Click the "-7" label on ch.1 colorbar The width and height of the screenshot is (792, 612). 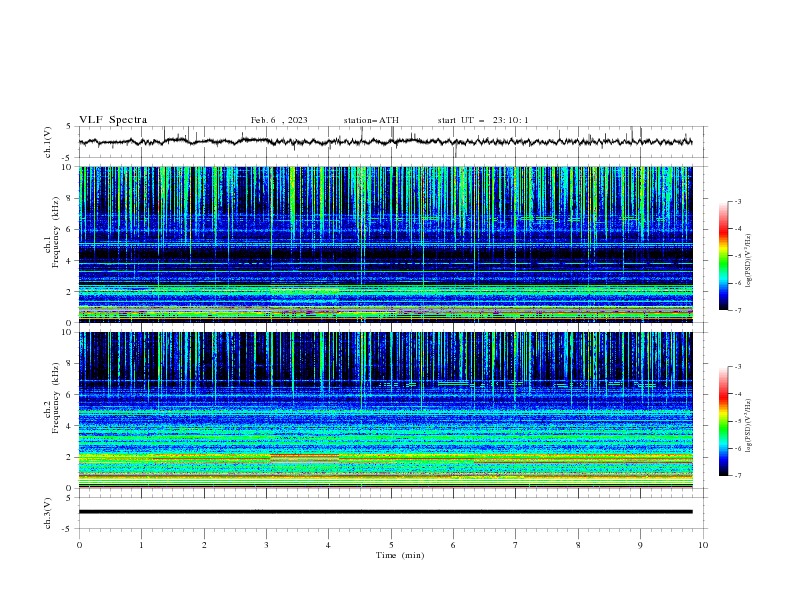point(738,310)
